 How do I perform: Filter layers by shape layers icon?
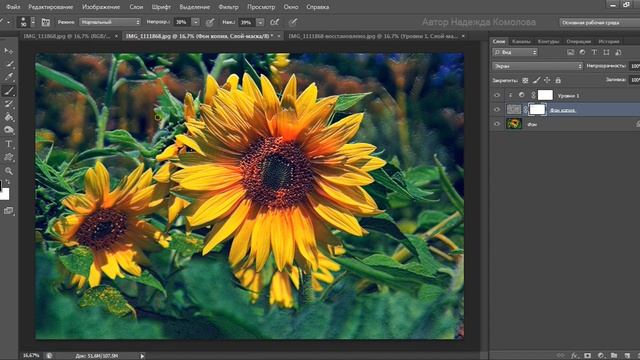607,52
